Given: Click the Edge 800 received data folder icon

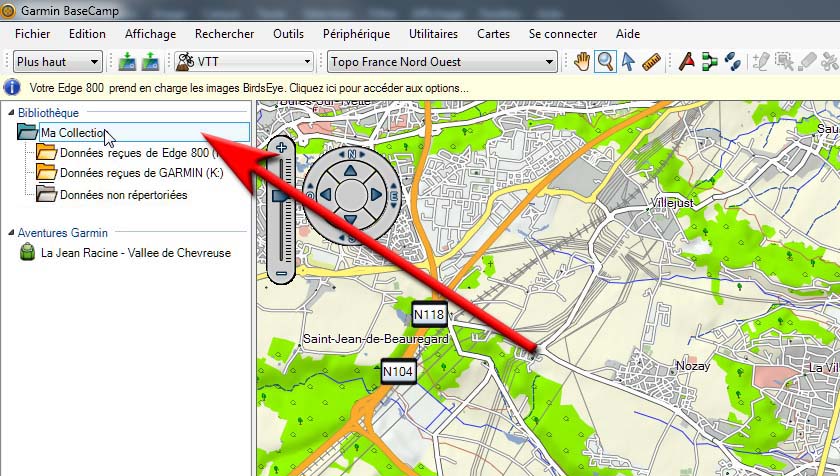Looking at the screenshot, I should coord(47,153).
